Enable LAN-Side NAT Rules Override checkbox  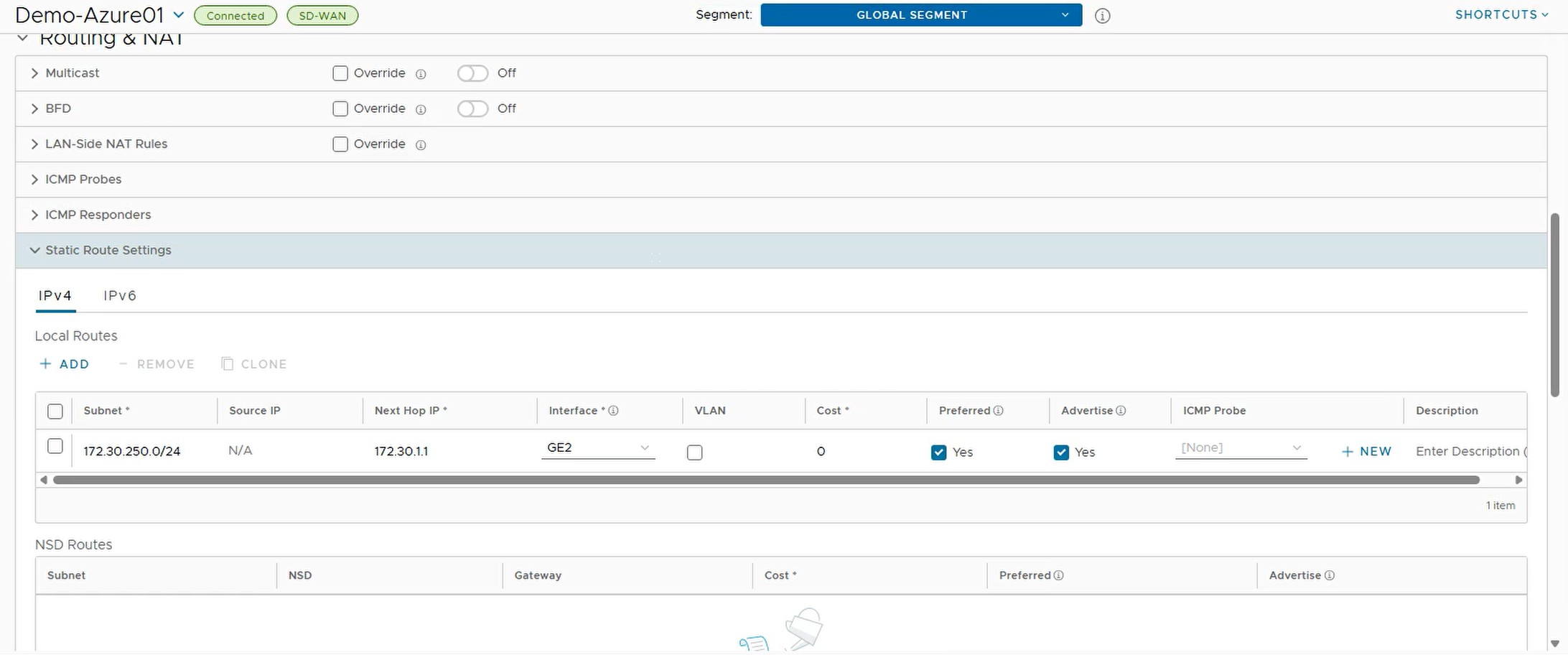point(340,144)
